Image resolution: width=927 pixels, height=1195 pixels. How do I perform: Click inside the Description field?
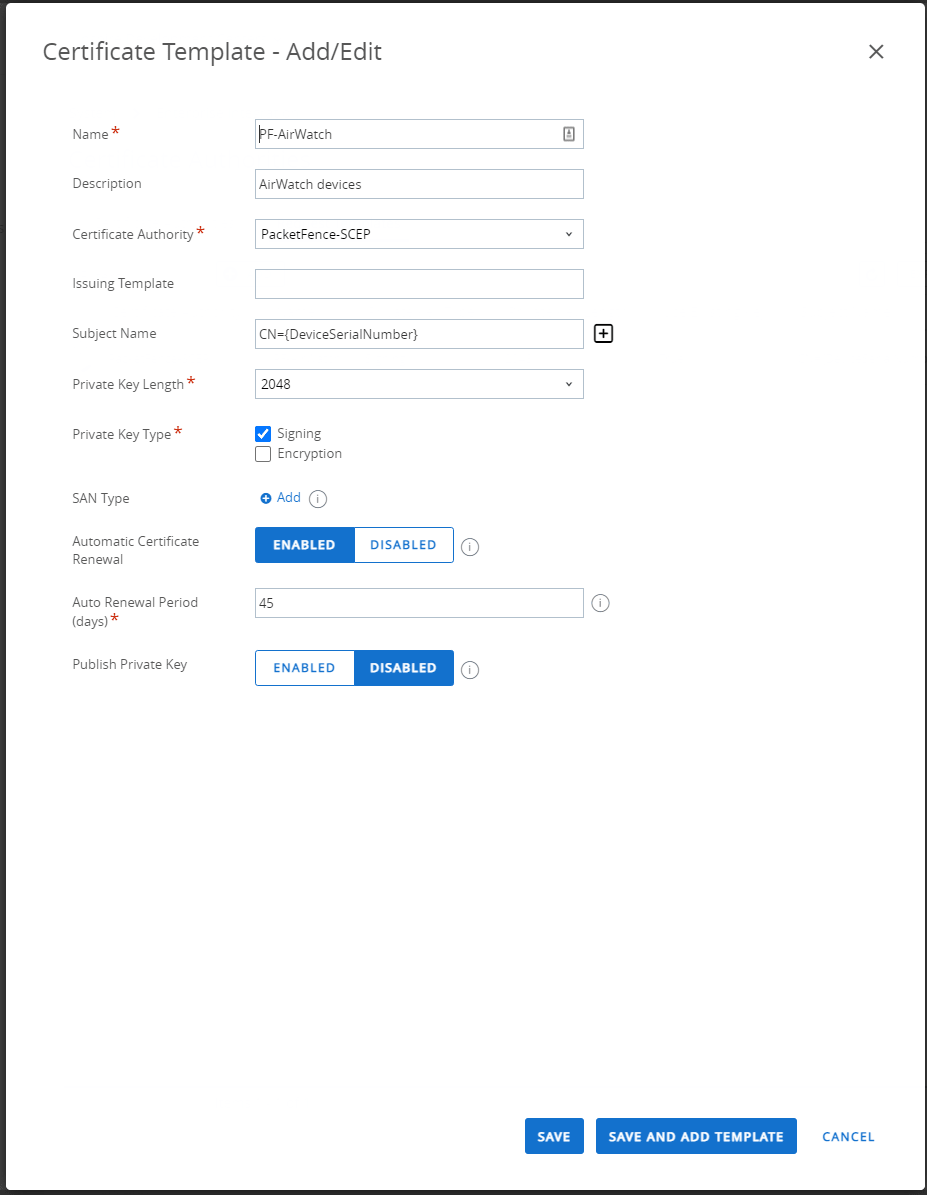418,183
